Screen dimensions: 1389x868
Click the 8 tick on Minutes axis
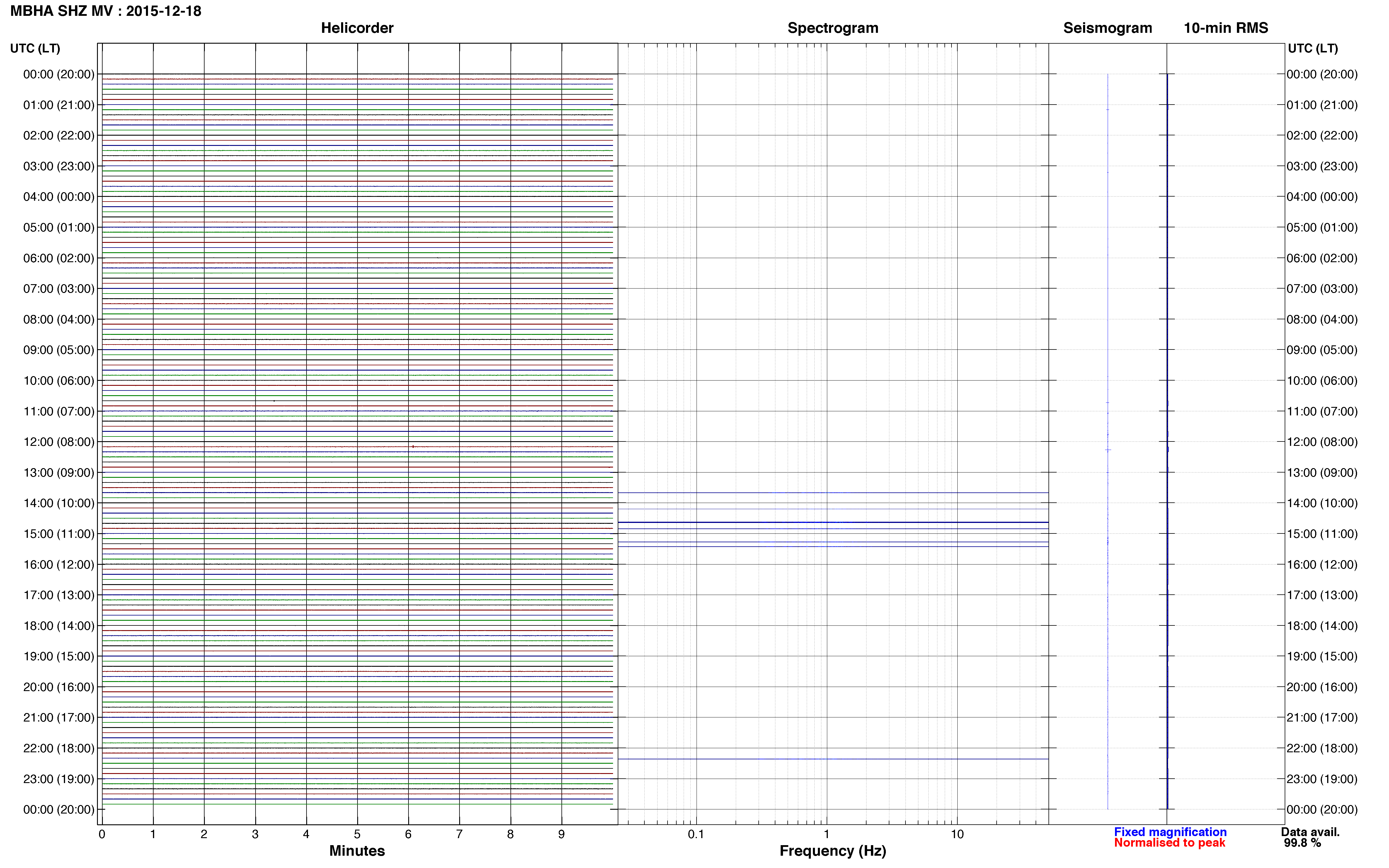pyautogui.click(x=510, y=835)
